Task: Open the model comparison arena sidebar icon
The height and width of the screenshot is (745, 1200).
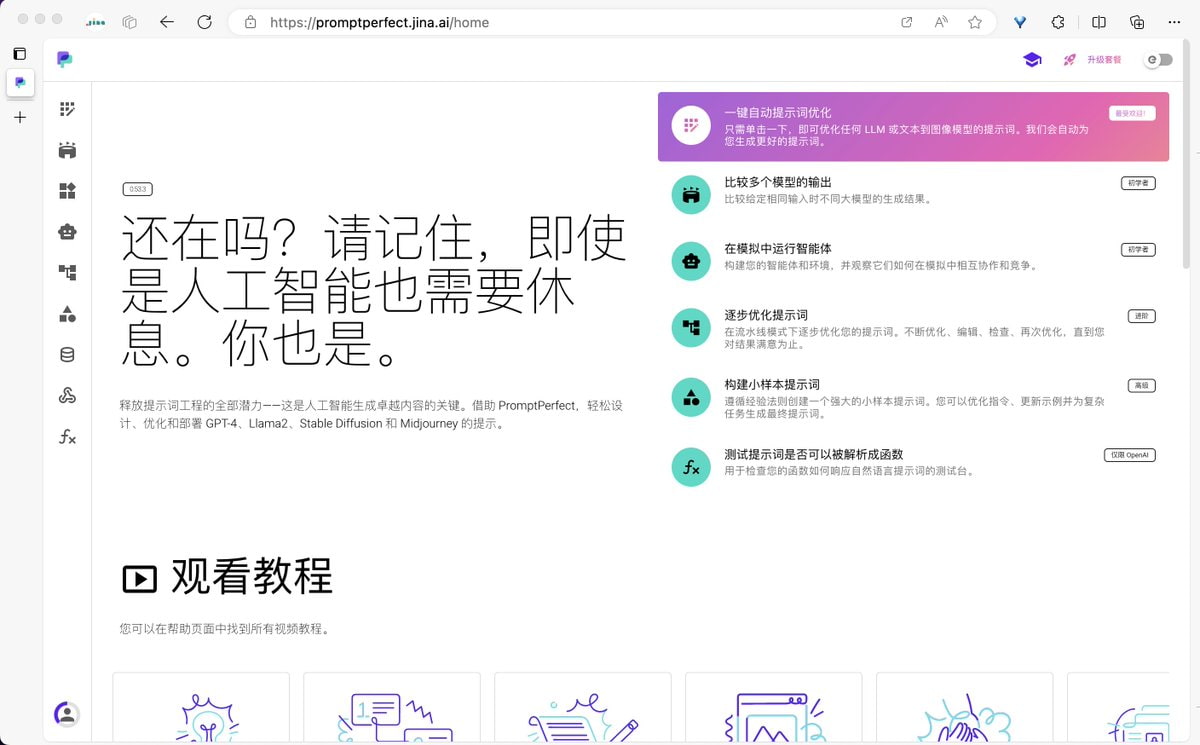Action: click(x=67, y=150)
